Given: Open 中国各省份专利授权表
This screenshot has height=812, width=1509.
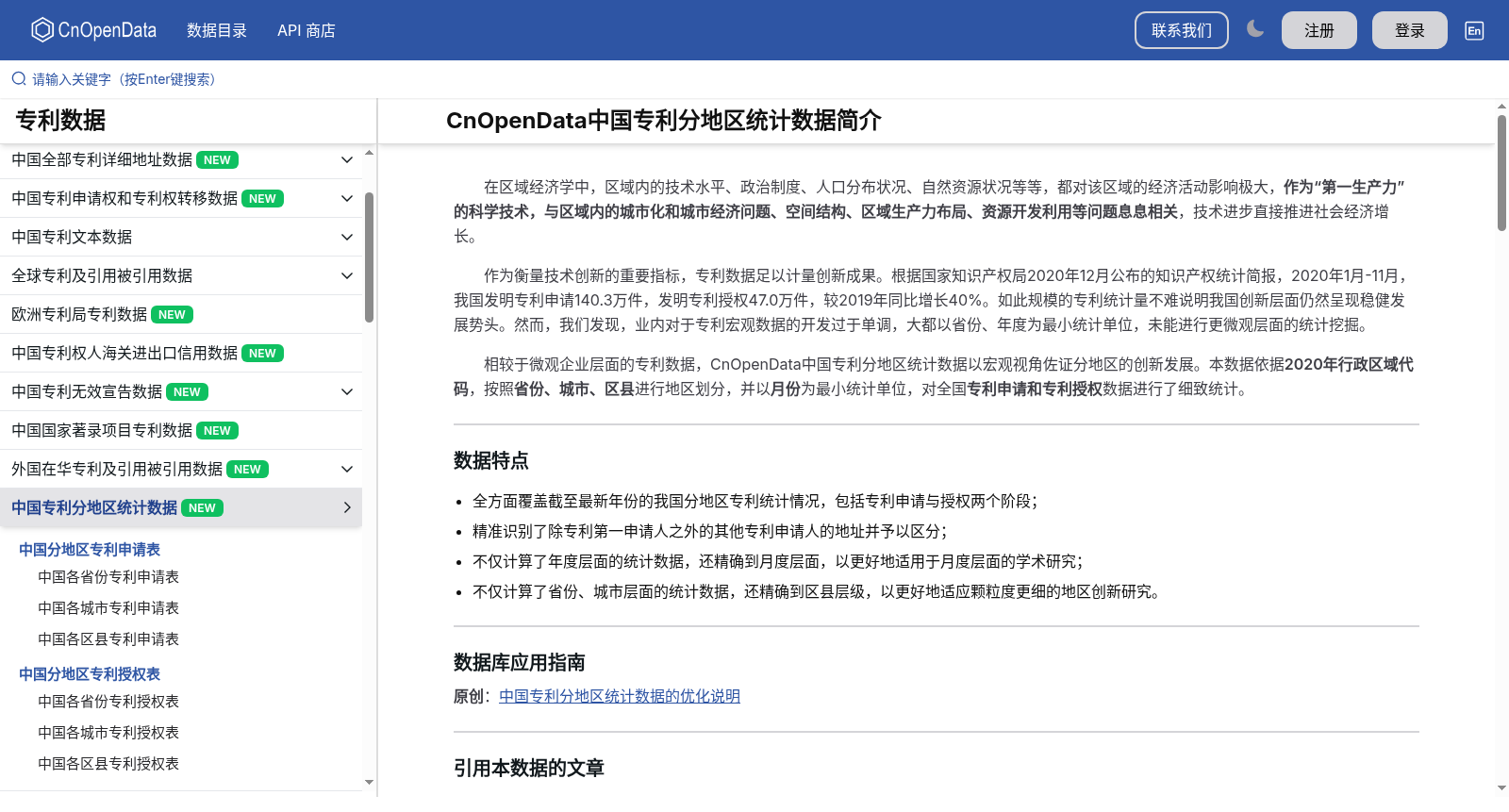Looking at the screenshot, I should (108, 702).
